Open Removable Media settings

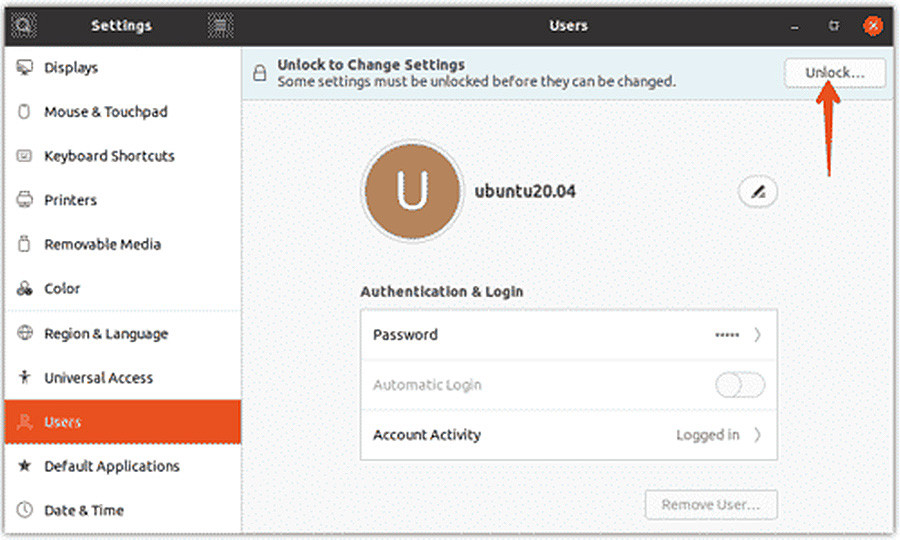tap(102, 244)
